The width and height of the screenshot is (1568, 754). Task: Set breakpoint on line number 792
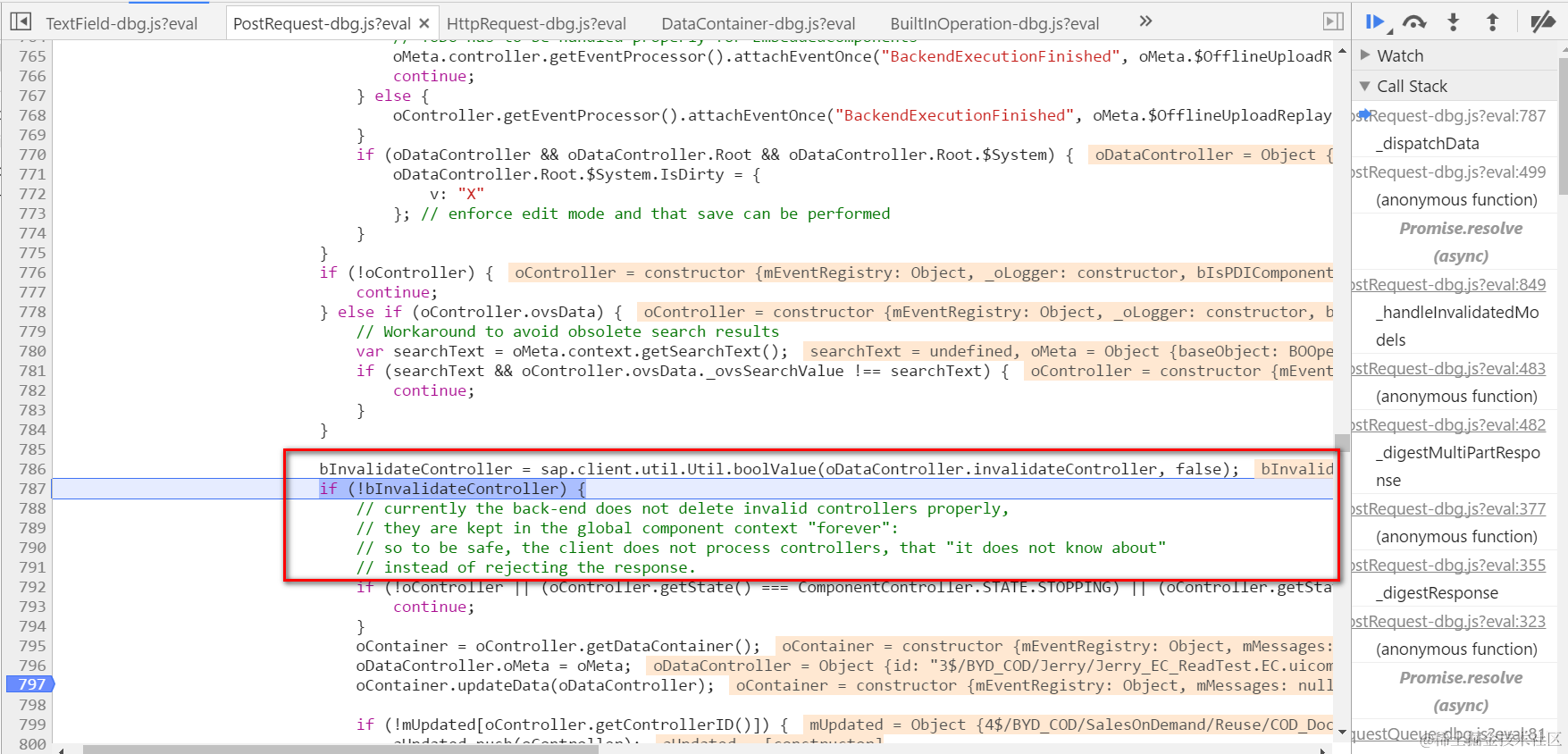pyautogui.click(x=32, y=587)
